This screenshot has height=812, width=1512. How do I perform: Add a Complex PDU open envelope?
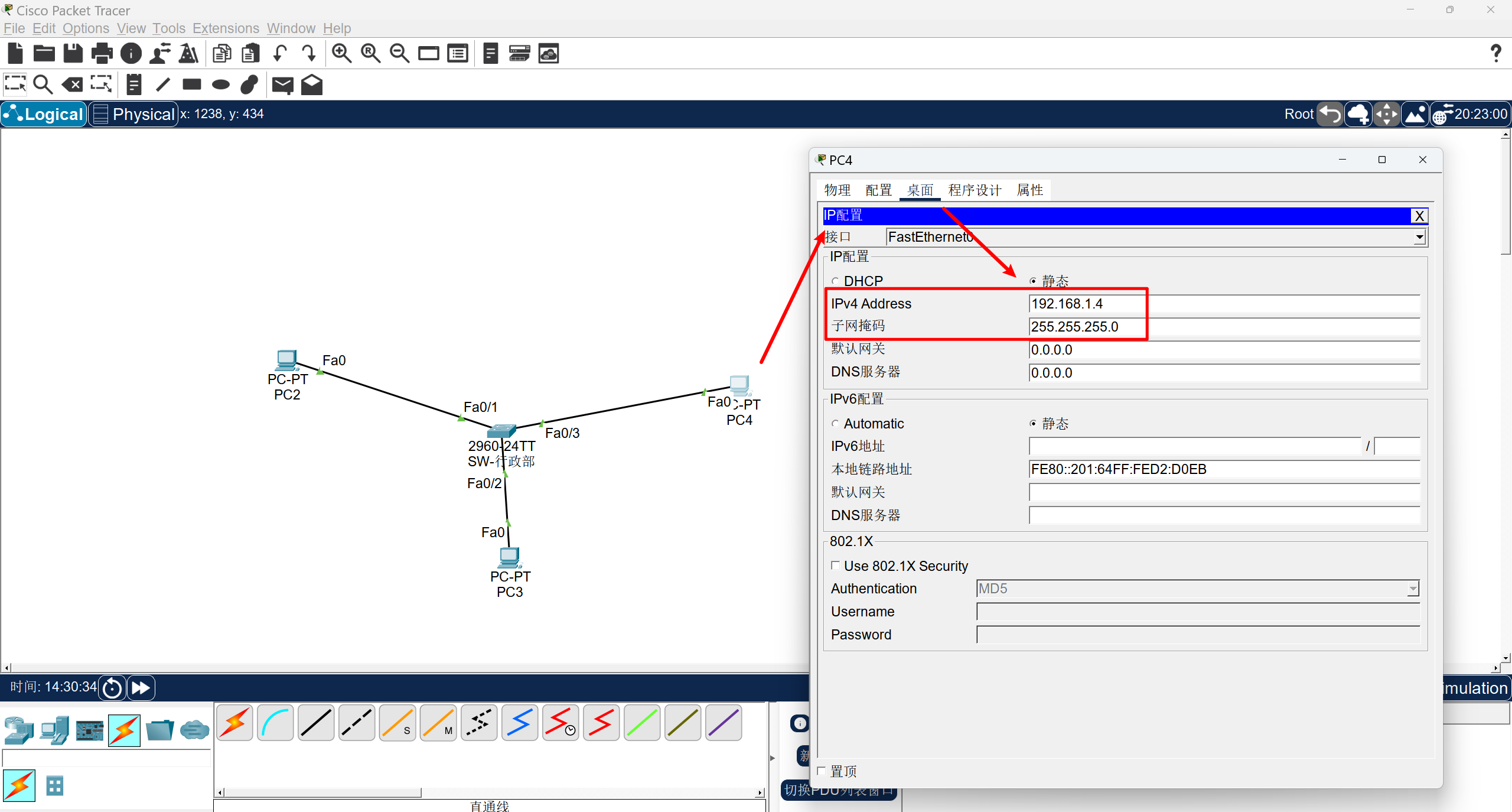(312, 85)
